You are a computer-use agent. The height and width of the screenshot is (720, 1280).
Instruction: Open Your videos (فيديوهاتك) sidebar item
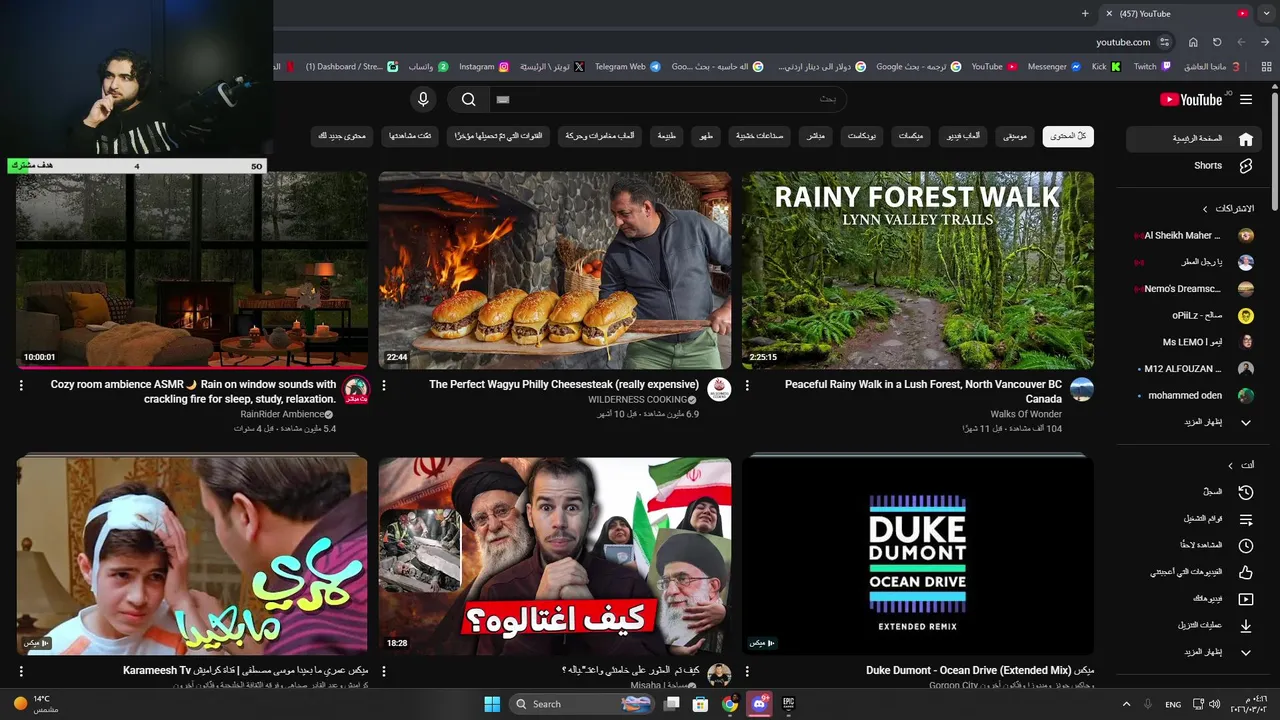(x=1194, y=599)
